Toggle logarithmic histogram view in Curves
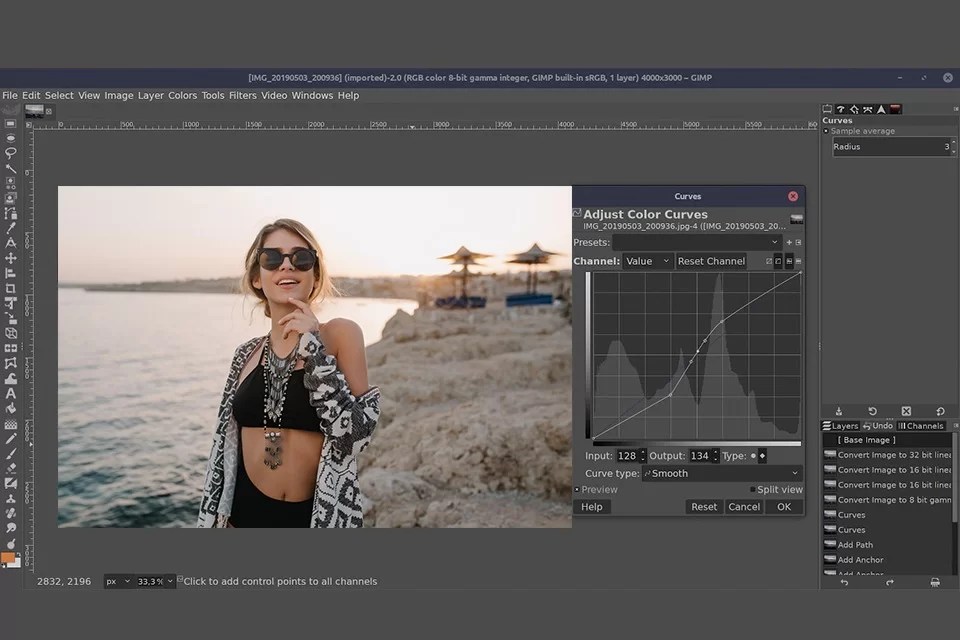The image size is (960, 640). tap(778, 261)
